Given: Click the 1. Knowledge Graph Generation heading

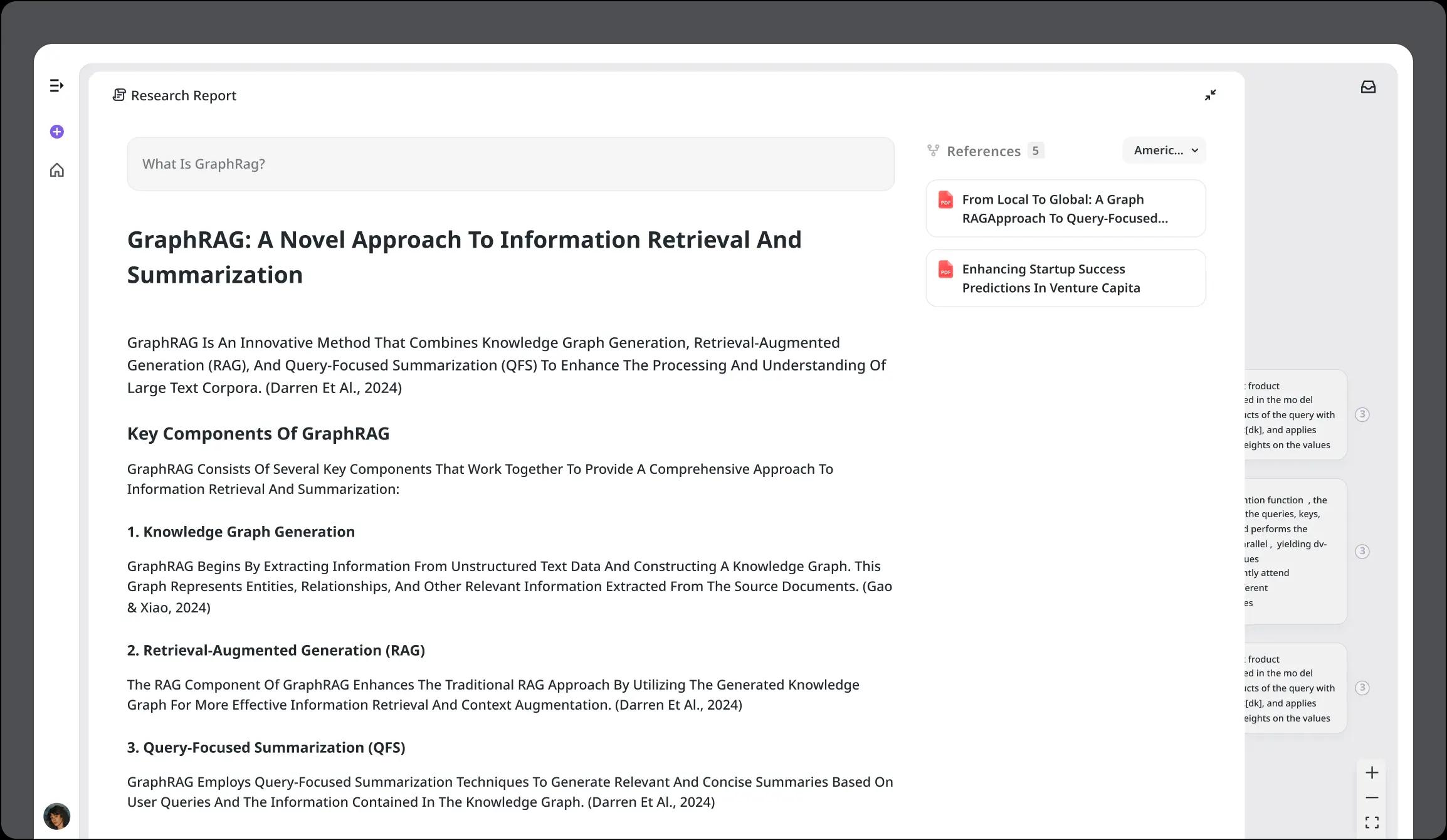Looking at the screenshot, I should [x=241, y=532].
